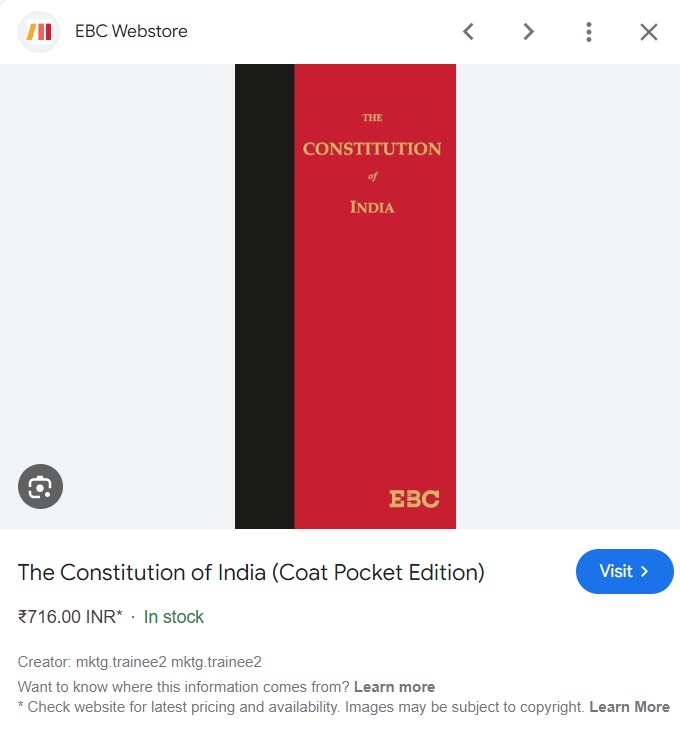Click the 'In stock' availability label
The height and width of the screenshot is (729, 680).
click(x=173, y=617)
